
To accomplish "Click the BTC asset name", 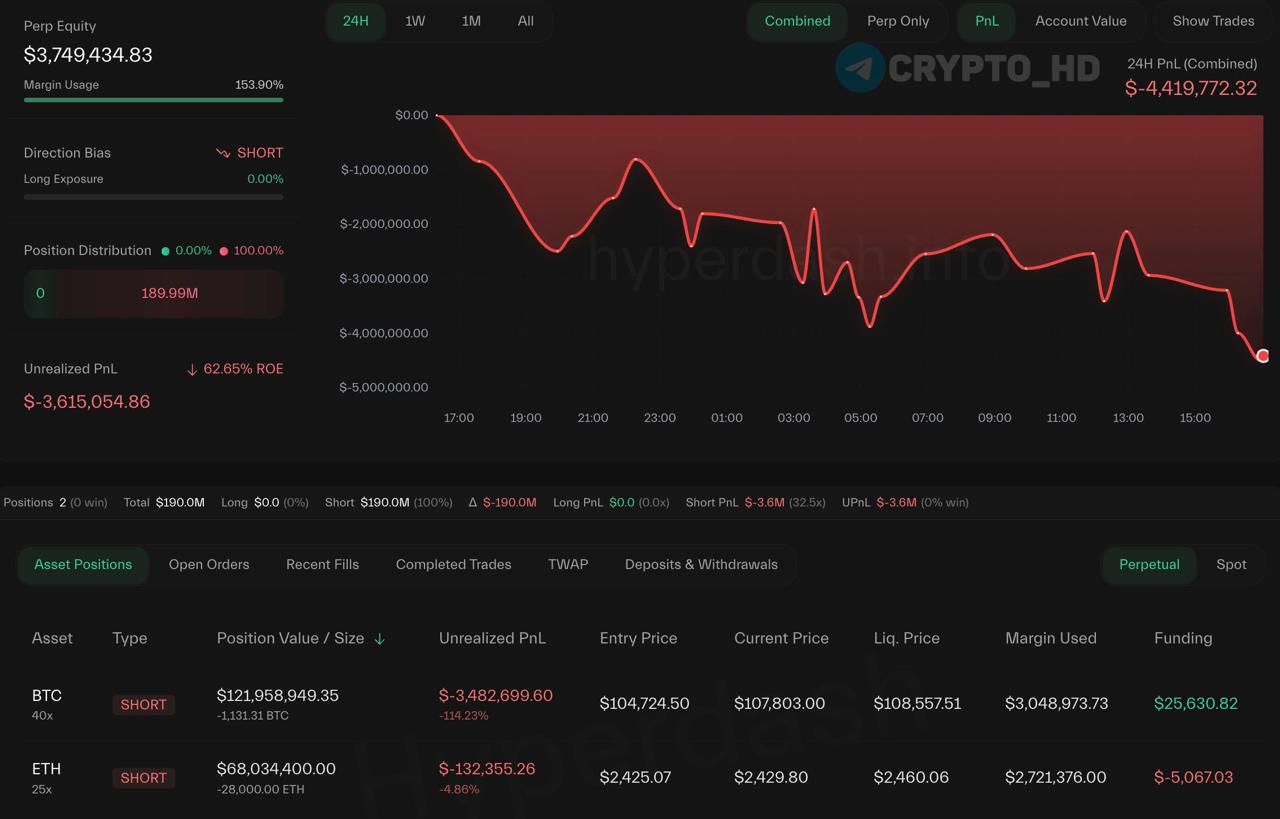I will 46,696.
